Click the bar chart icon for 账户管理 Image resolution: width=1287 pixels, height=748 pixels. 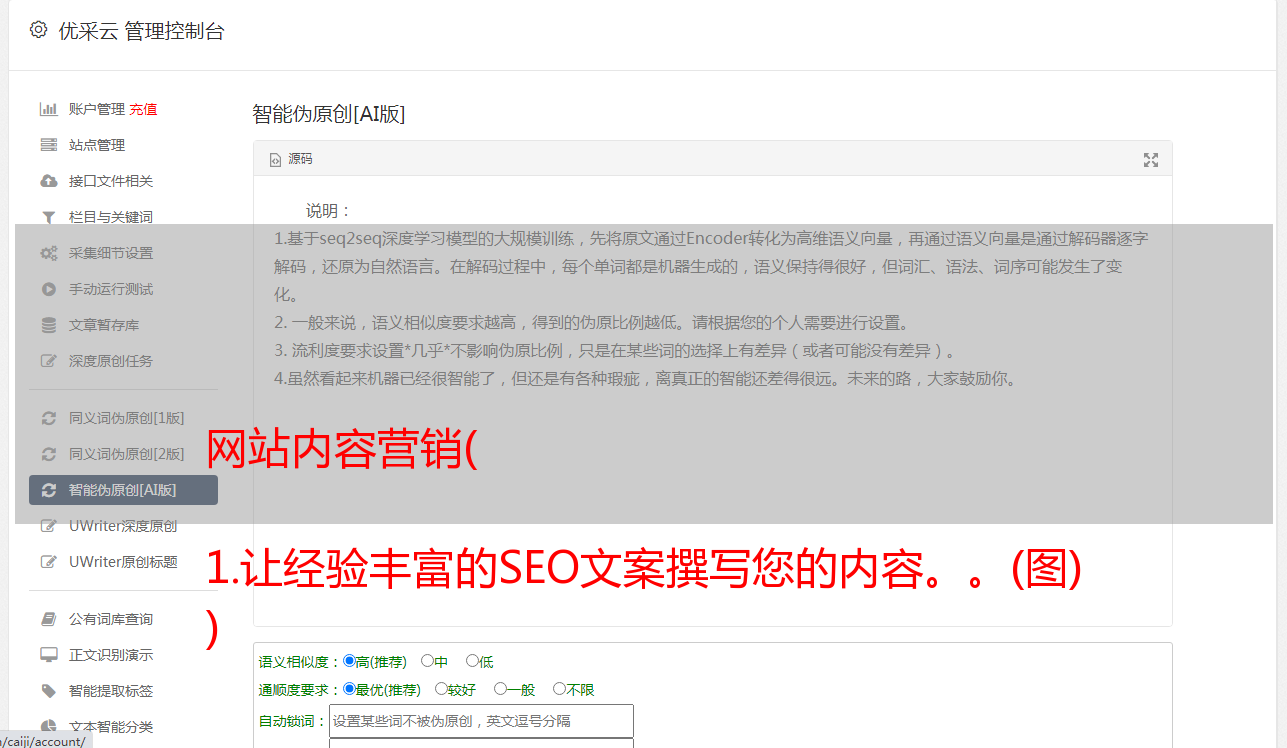[x=48, y=109]
